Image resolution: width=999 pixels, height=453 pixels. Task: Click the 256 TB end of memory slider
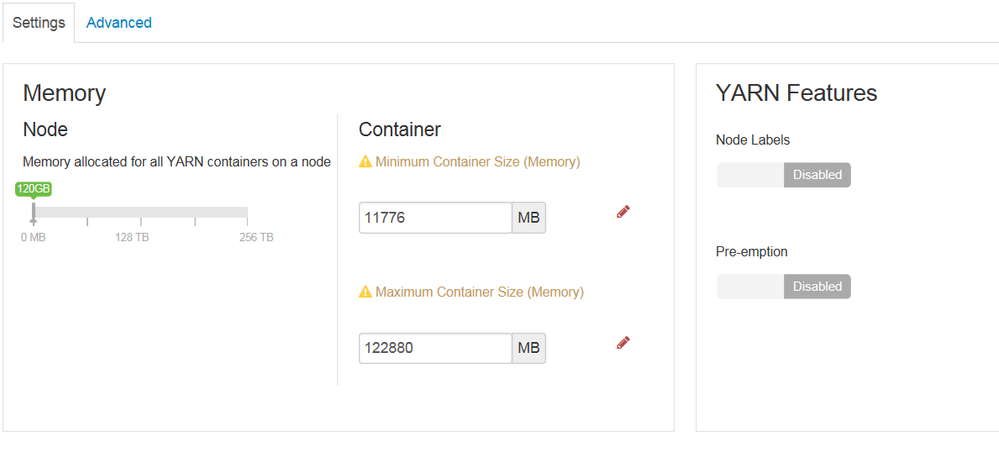pyautogui.click(x=247, y=212)
